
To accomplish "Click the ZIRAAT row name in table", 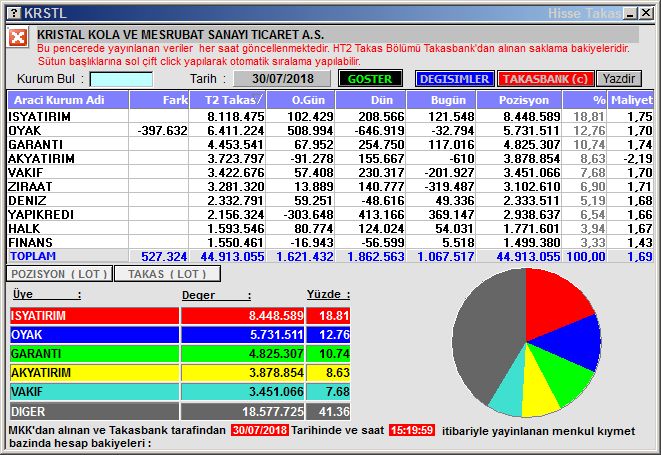I will coord(30,186).
